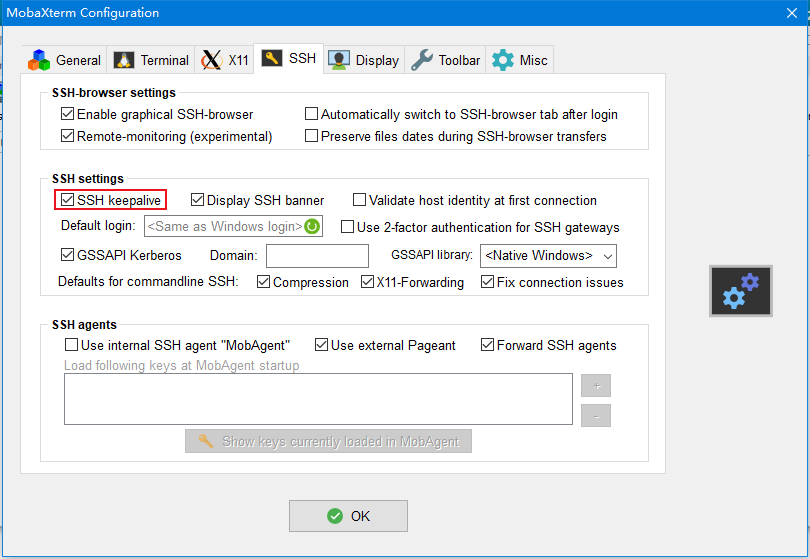Image resolution: width=810 pixels, height=559 pixels.
Task: Toggle the Compression default checkbox
Action: tap(263, 282)
